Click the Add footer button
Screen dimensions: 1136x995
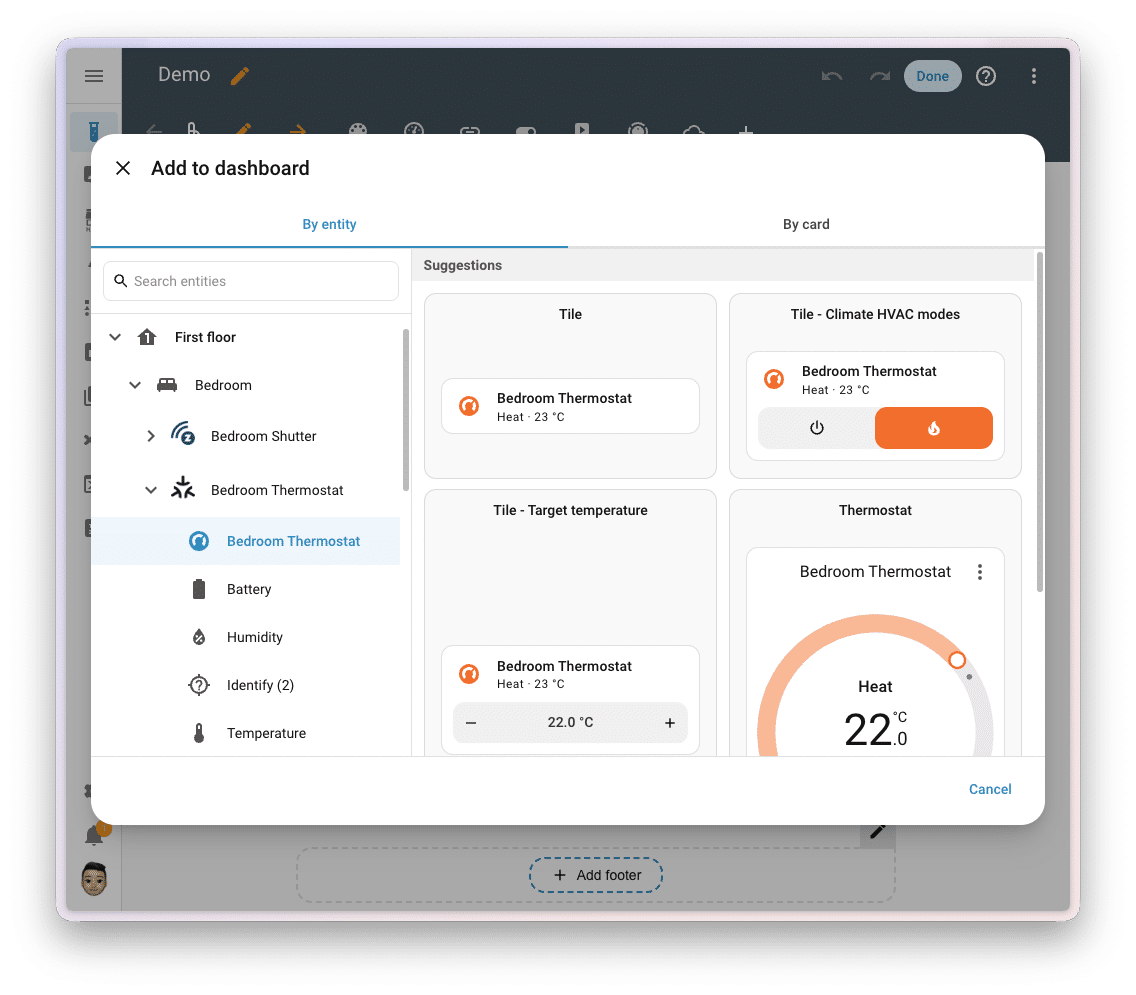[x=596, y=875]
